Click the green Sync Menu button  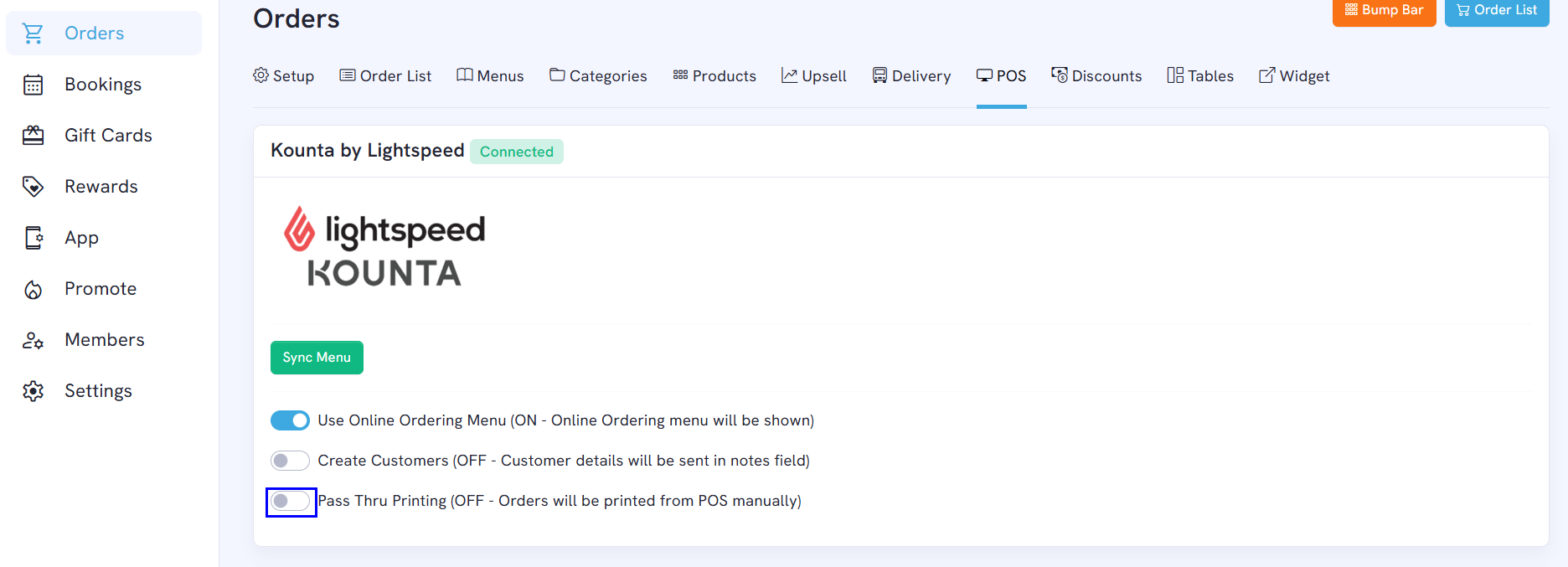coord(317,358)
